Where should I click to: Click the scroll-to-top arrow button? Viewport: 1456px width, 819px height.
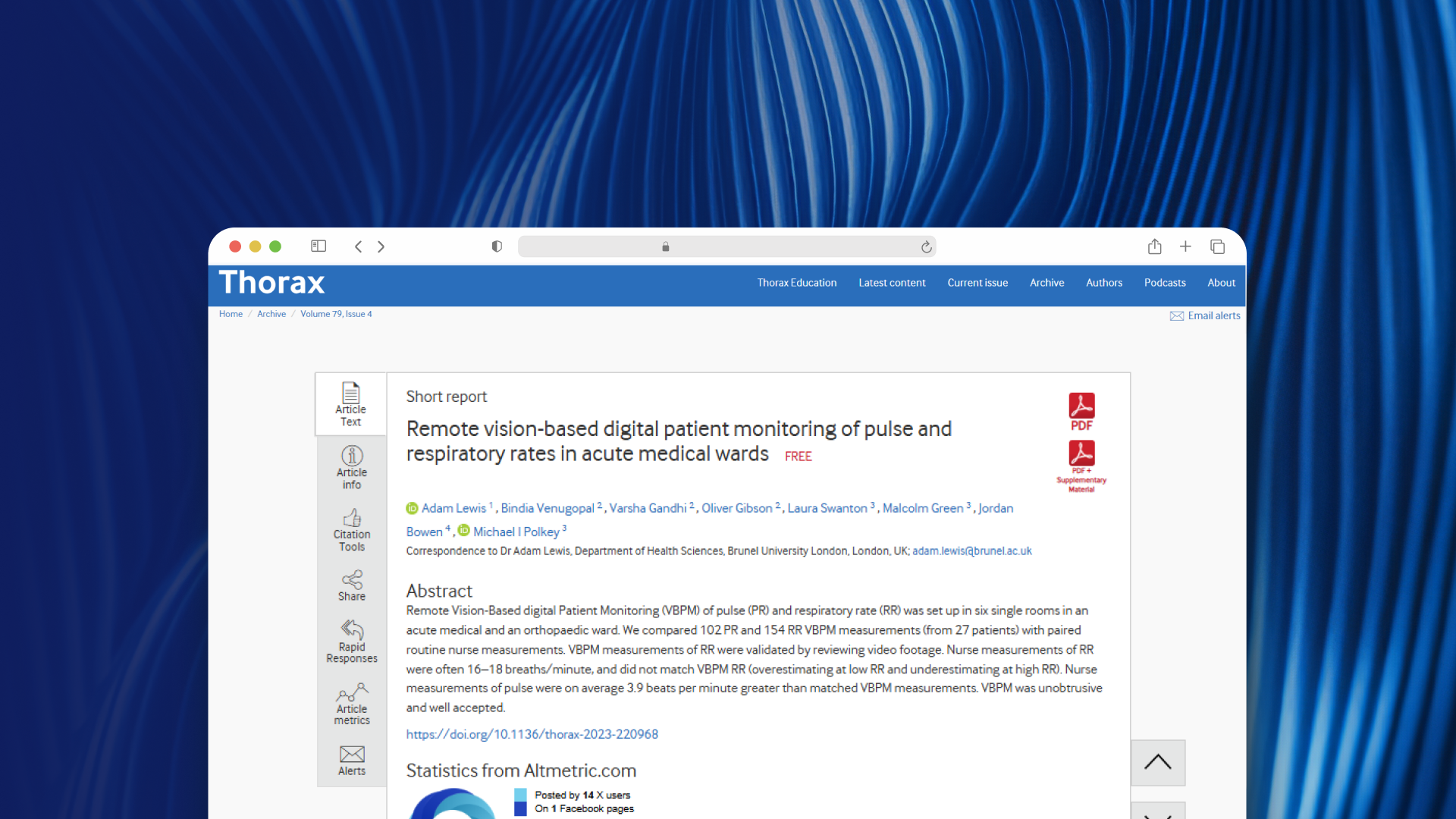pyautogui.click(x=1158, y=762)
